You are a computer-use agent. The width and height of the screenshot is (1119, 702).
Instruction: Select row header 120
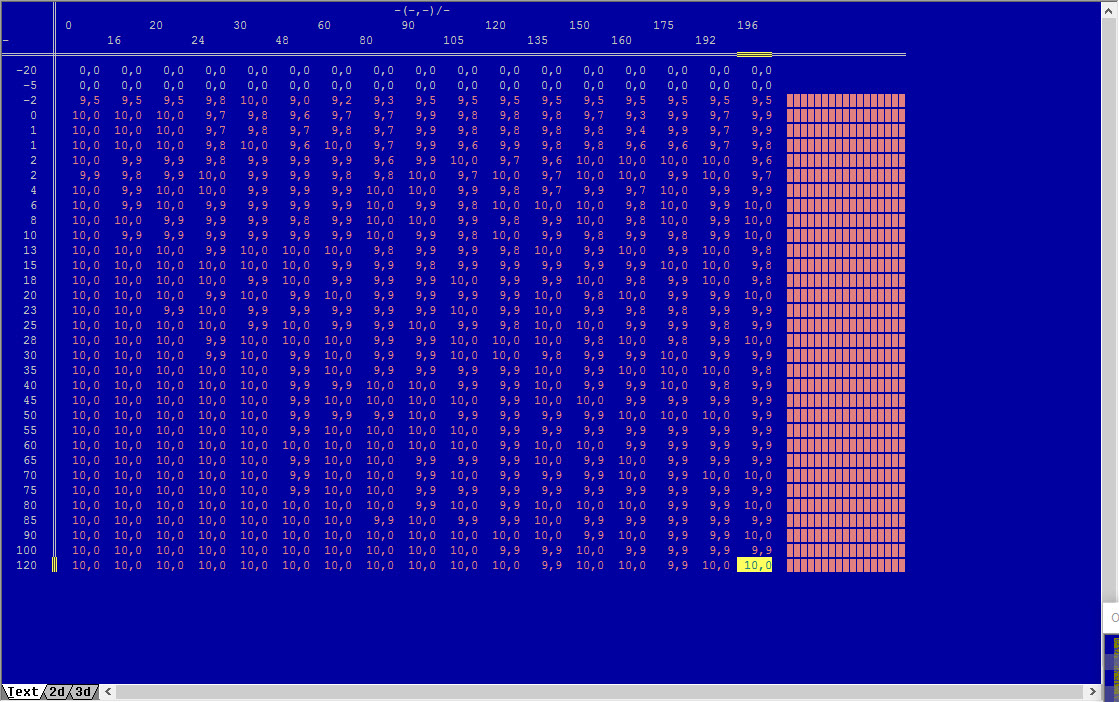(26, 565)
